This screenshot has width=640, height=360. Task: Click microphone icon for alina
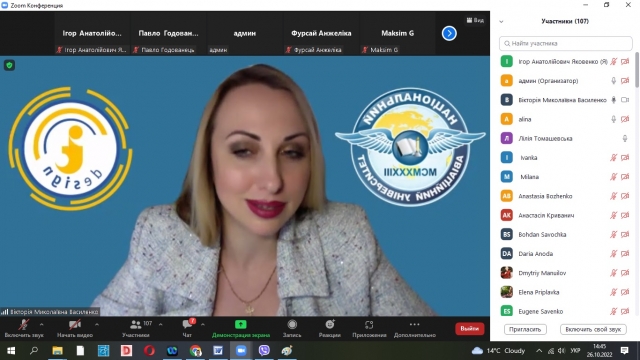tap(613, 119)
